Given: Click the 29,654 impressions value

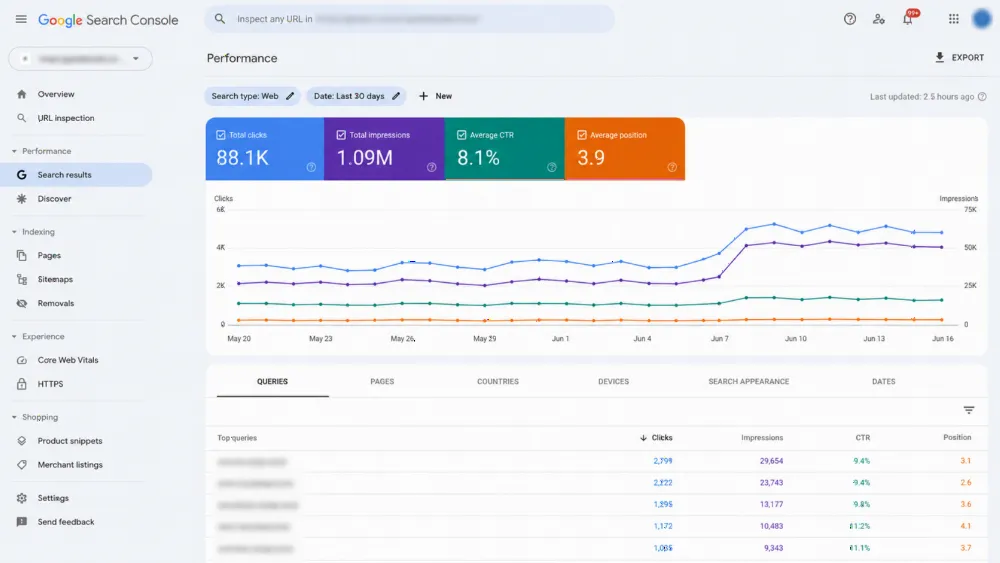Looking at the screenshot, I should 771,461.
